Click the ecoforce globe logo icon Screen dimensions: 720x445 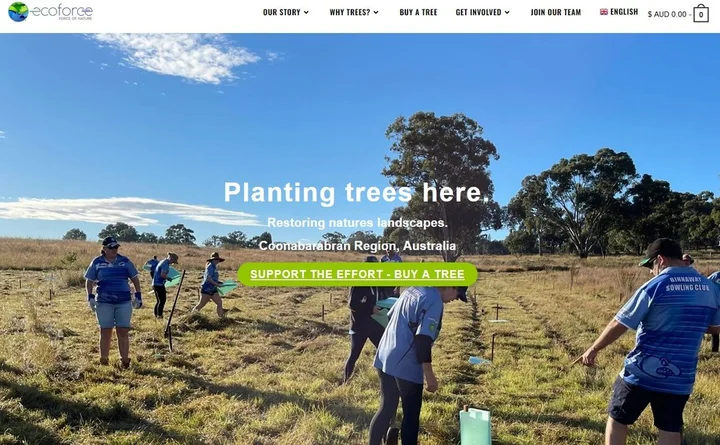18,11
